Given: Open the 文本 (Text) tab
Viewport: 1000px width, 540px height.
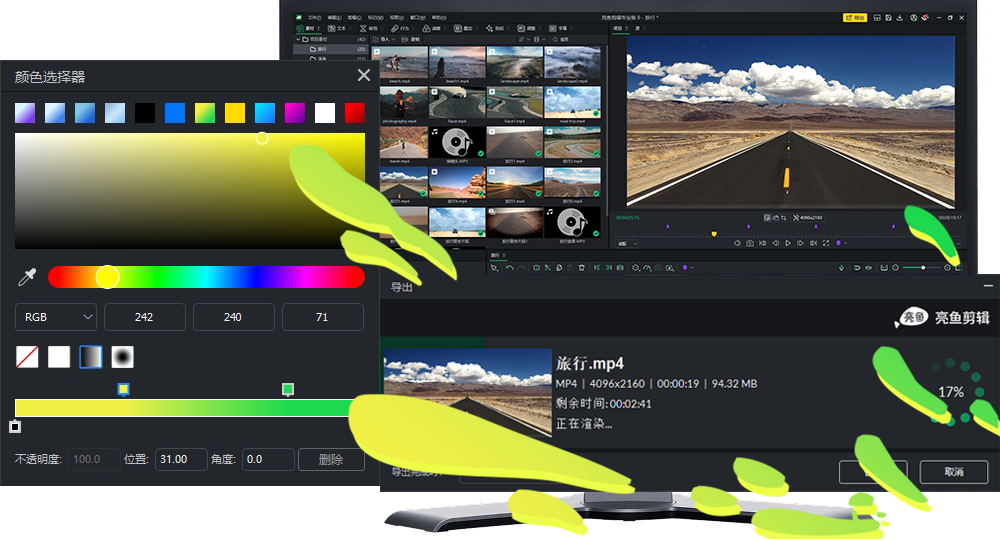Looking at the screenshot, I should click(337, 28).
